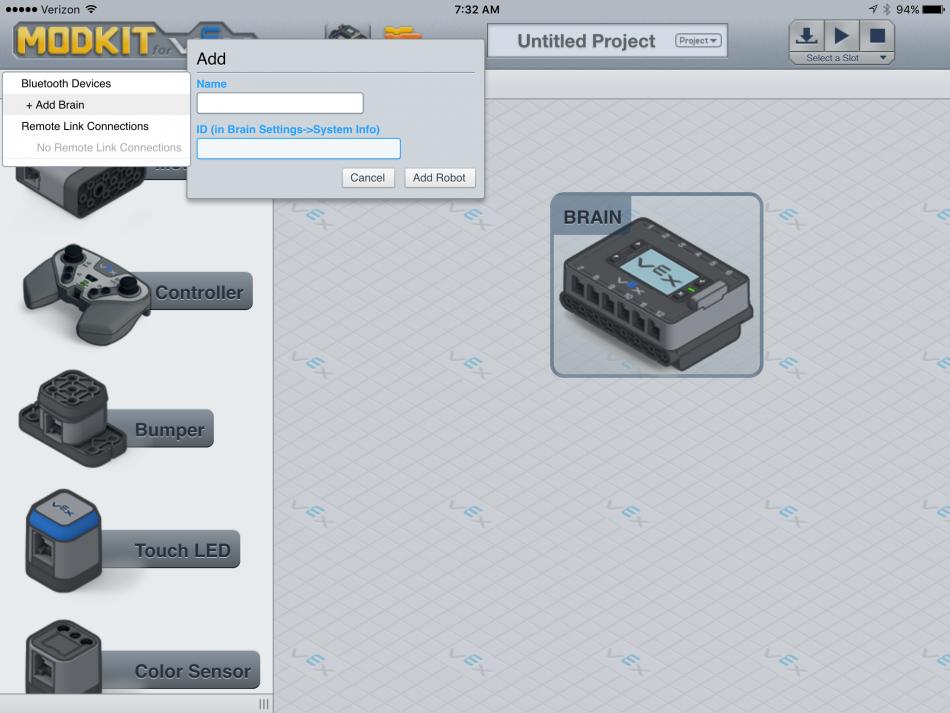Run the project with the play button
The height and width of the screenshot is (713, 950).
(841, 36)
